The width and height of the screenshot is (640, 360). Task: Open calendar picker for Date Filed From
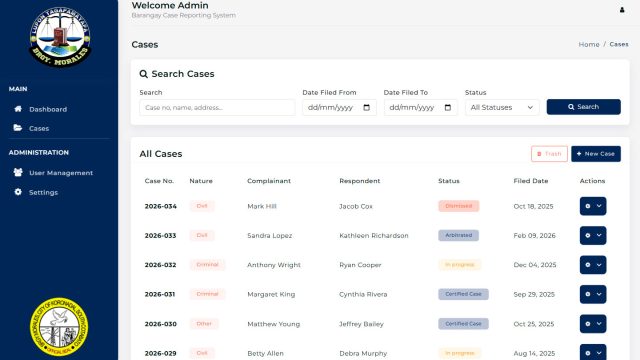coord(367,107)
